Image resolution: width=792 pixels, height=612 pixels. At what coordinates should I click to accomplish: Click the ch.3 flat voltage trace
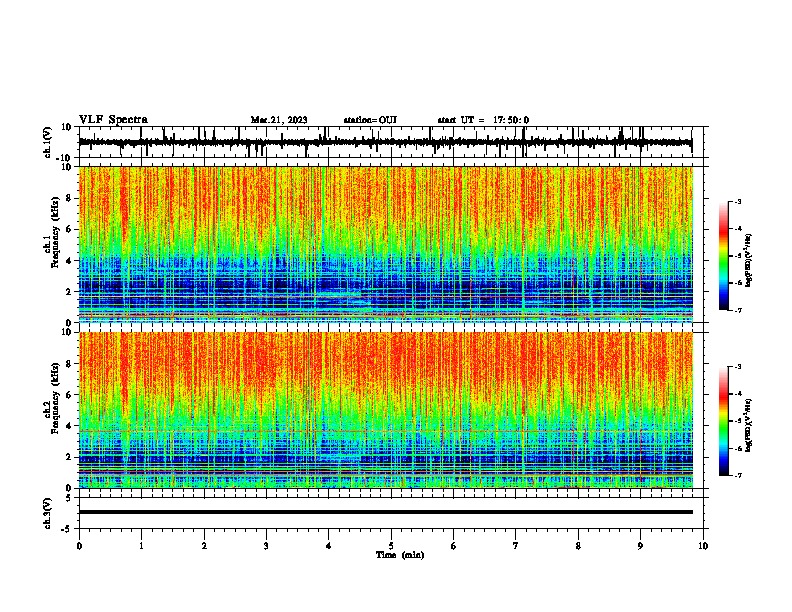pos(386,512)
